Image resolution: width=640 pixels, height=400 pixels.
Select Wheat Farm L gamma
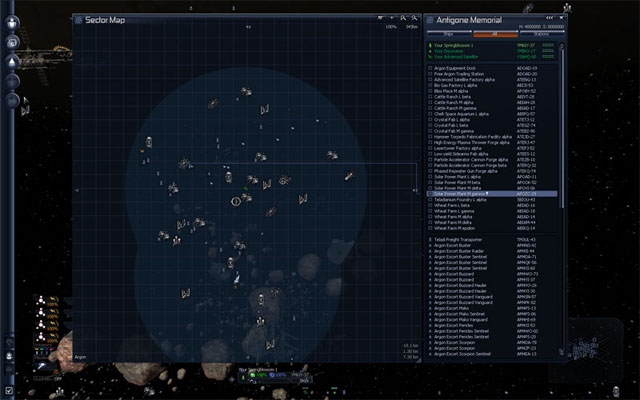click(x=492, y=211)
